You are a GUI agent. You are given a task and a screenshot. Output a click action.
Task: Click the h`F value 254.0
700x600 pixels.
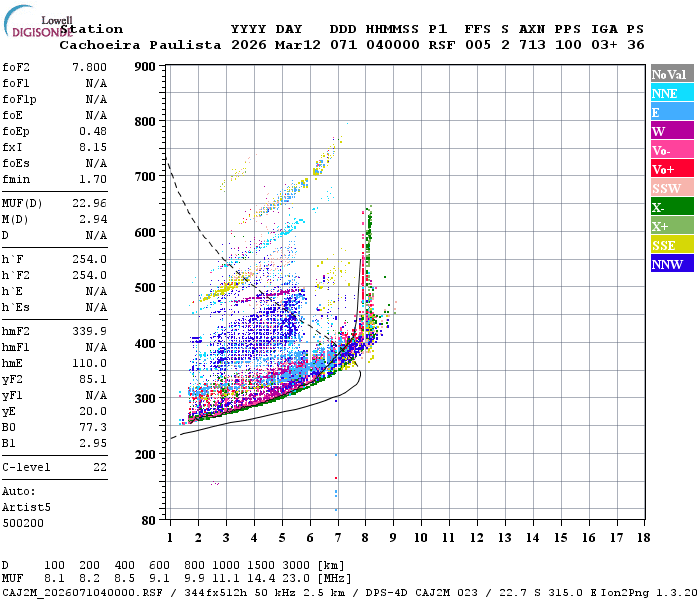coord(89,259)
